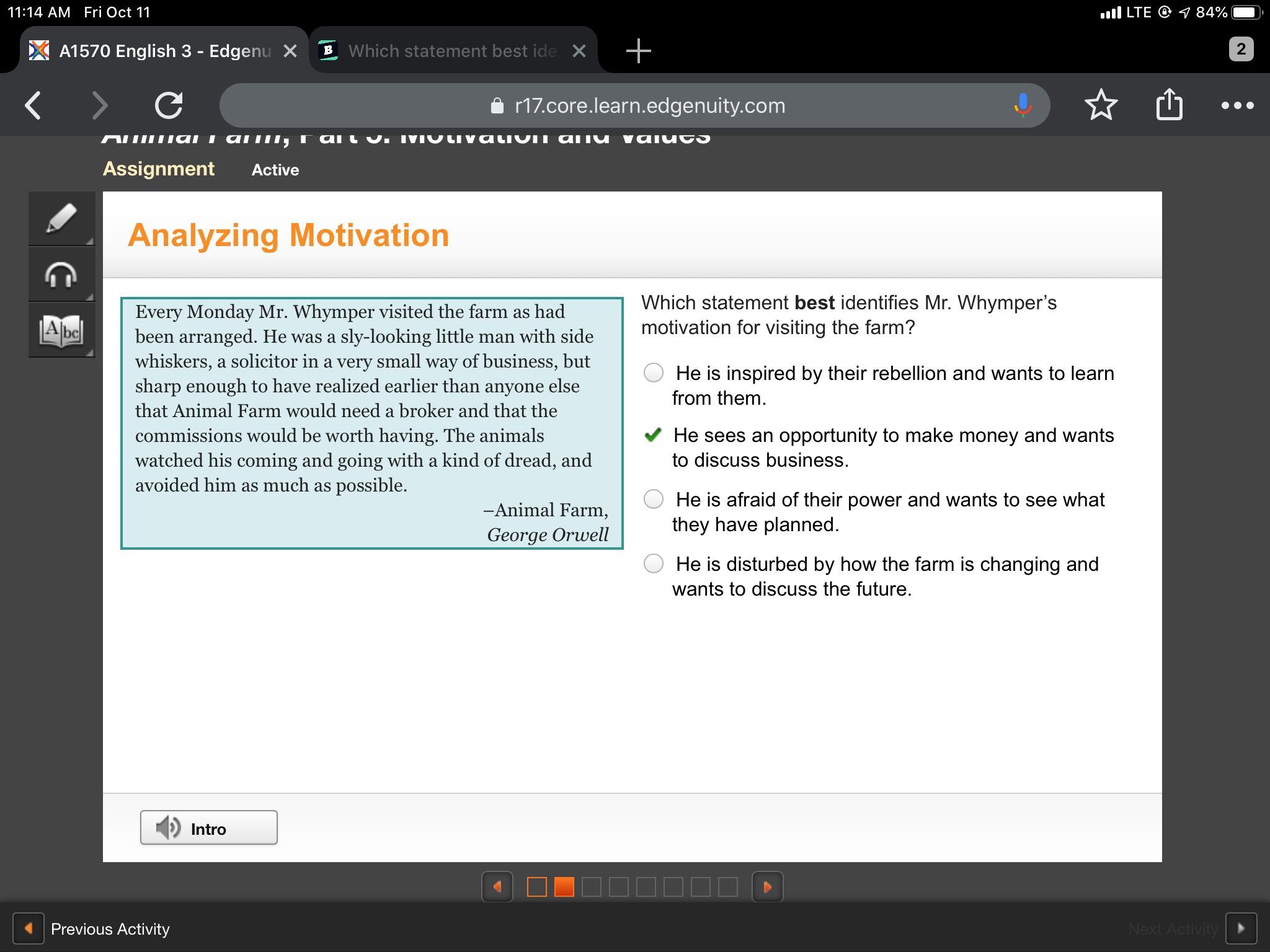Image resolution: width=1270 pixels, height=952 pixels.
Task: Select 'He is inspired by their rebellion' option
Action: (x=653, y=372)
